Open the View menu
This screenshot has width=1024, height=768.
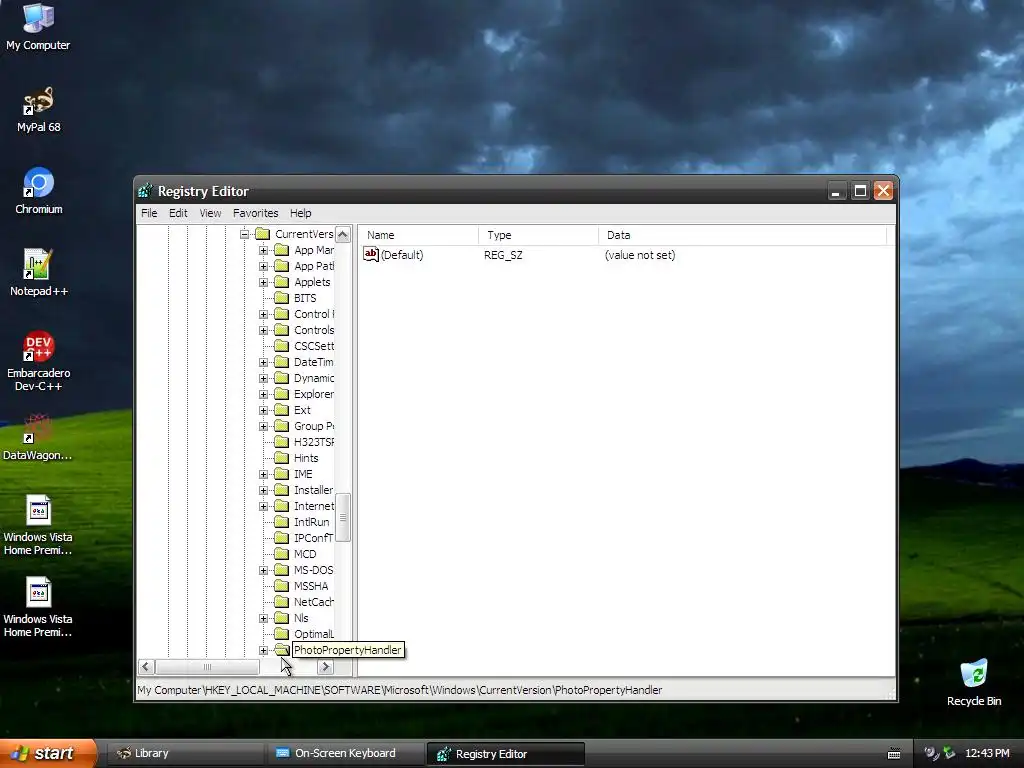(210, 213)
